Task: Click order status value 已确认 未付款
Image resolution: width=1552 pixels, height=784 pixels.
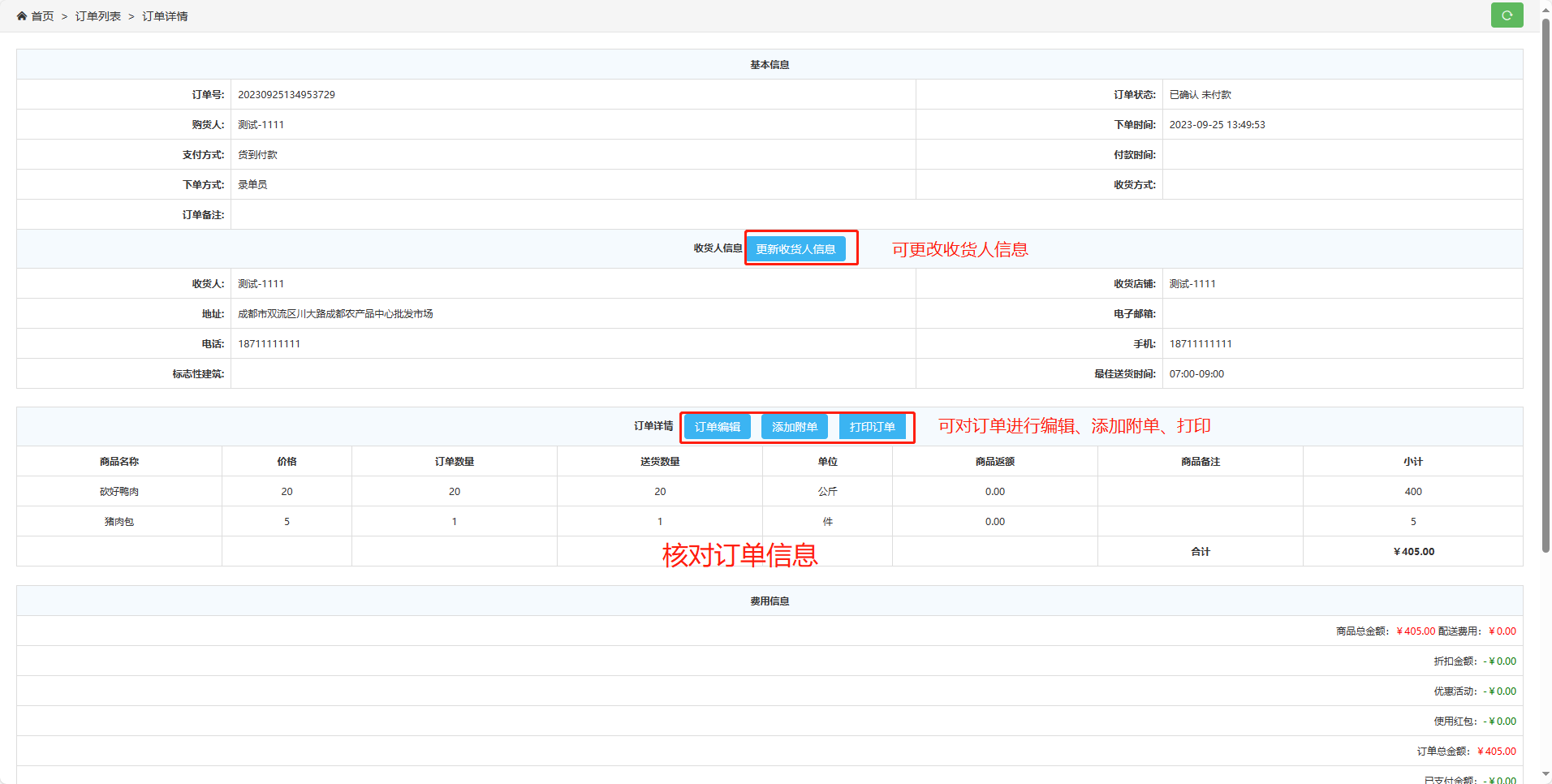Action: pyautogui.click(x=1200, y=95)
